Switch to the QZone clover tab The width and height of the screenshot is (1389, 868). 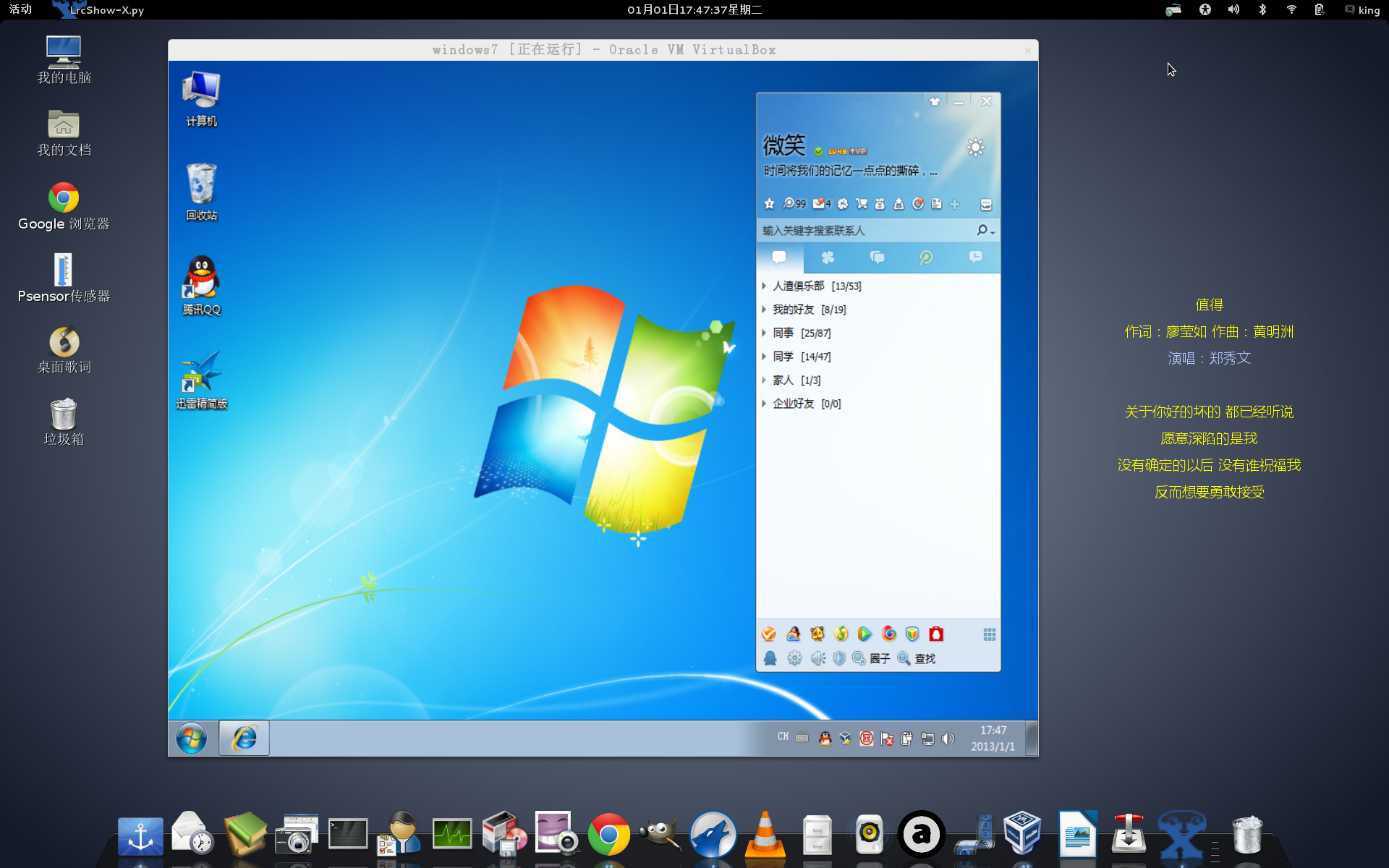point(828,258)
